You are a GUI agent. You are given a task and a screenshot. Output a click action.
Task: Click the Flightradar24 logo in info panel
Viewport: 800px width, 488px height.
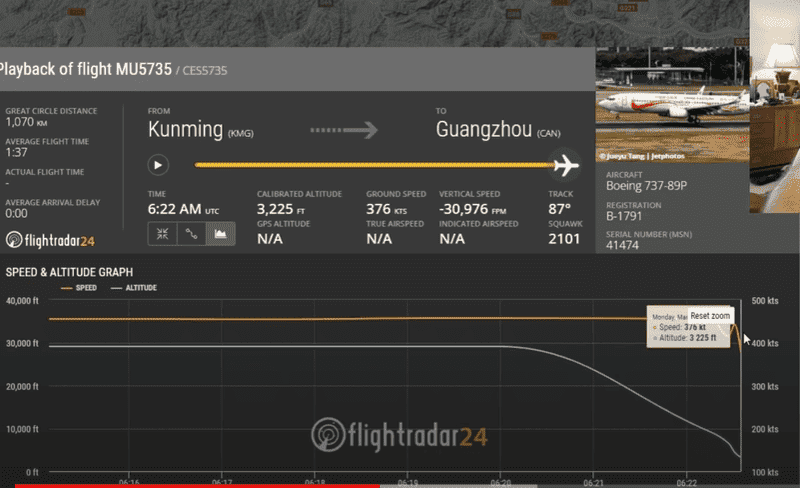coord(51,240)
